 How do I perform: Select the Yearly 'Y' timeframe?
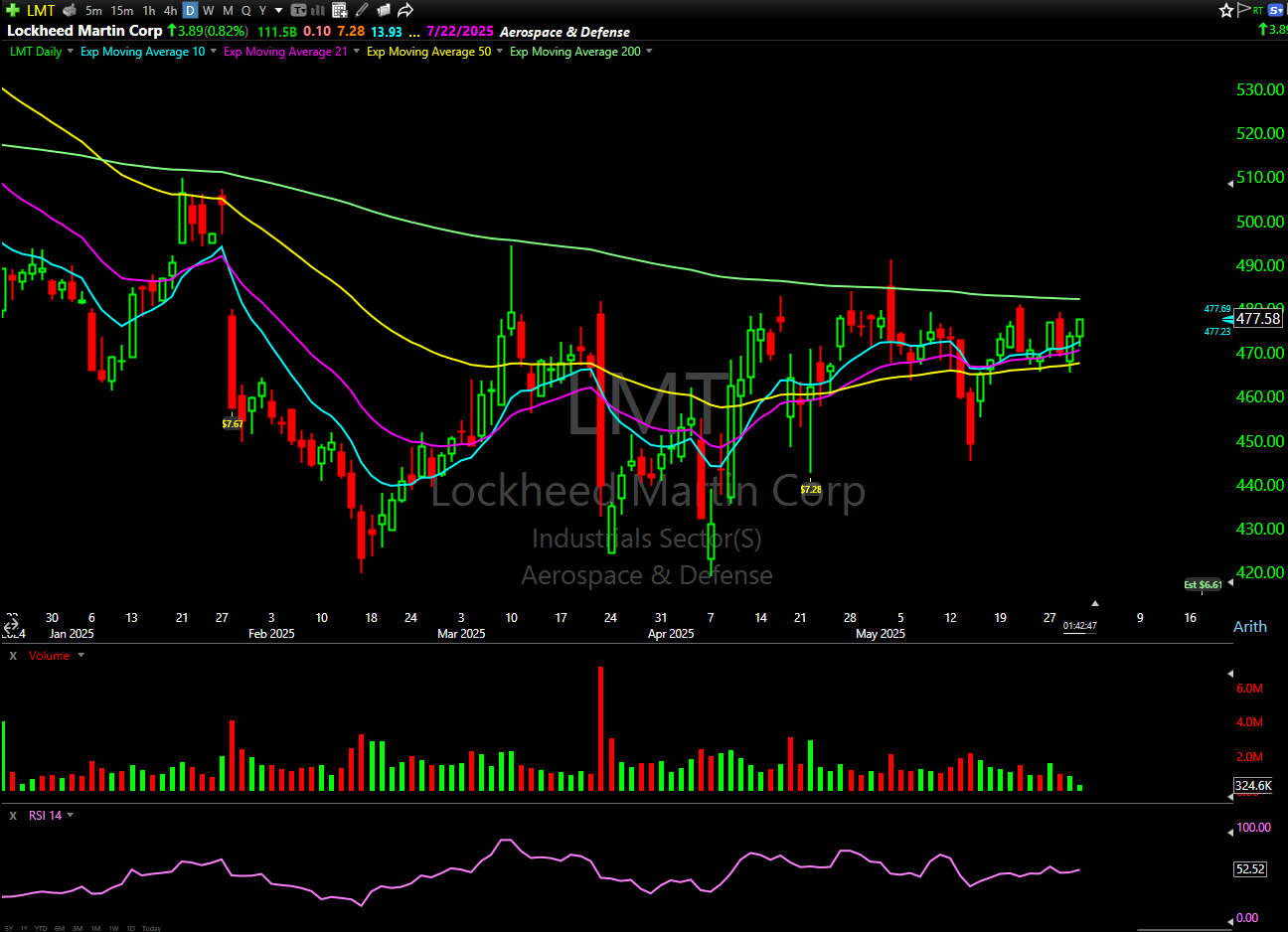[262, 11]
